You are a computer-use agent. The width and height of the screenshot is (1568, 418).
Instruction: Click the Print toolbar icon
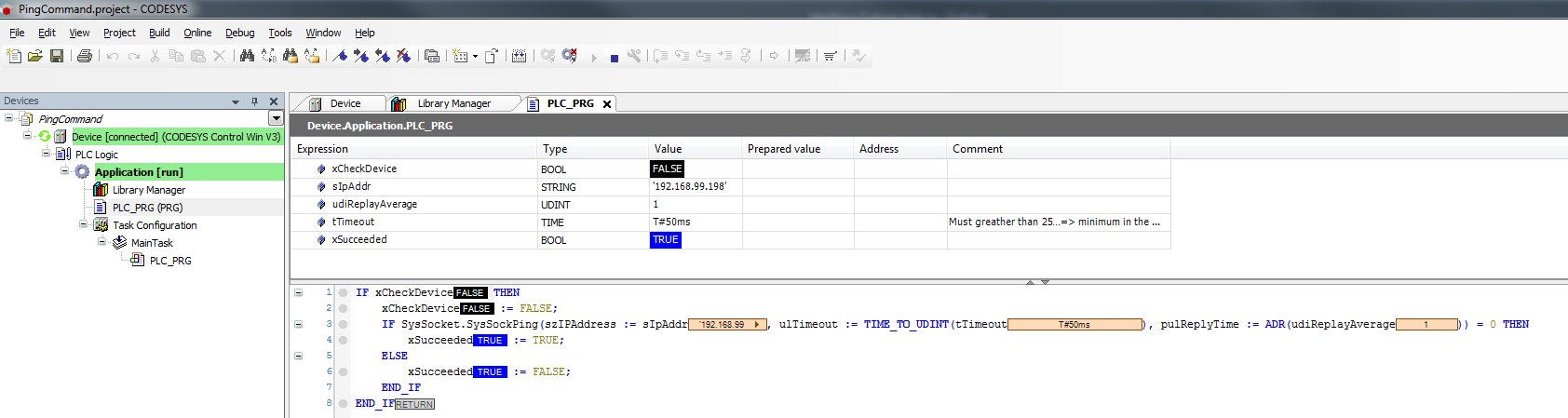click(85, 56)
